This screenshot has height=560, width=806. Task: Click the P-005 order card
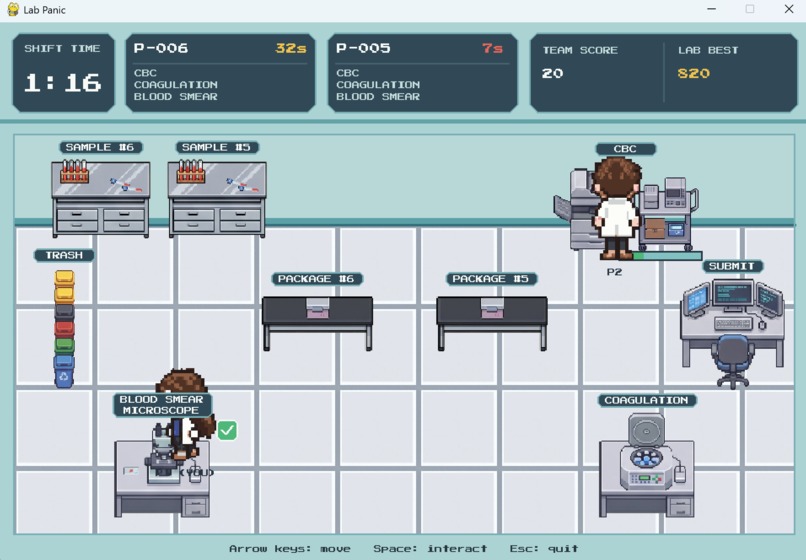click(x=423, y=73)
